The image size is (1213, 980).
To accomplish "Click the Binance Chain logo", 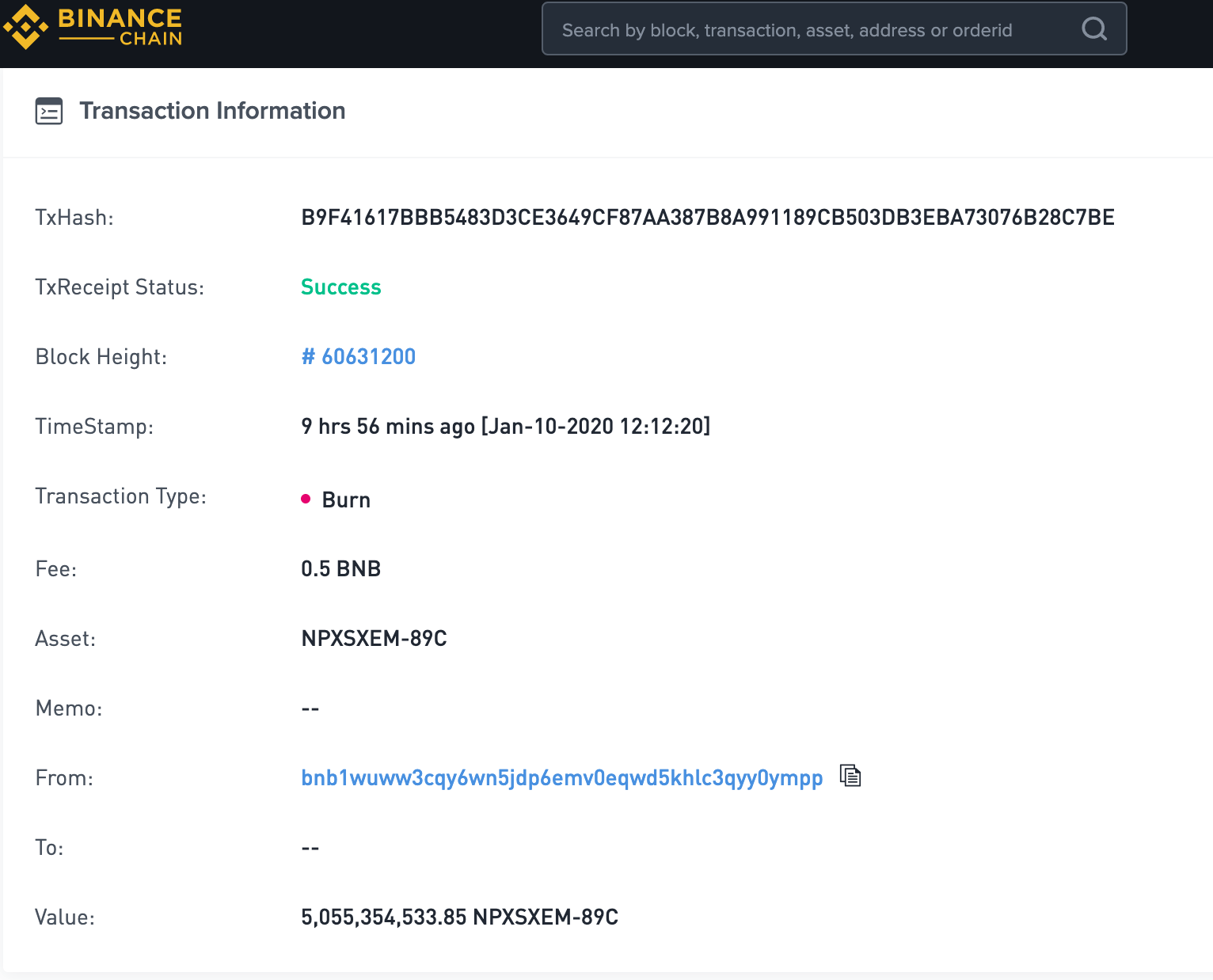I will (93, 27).
